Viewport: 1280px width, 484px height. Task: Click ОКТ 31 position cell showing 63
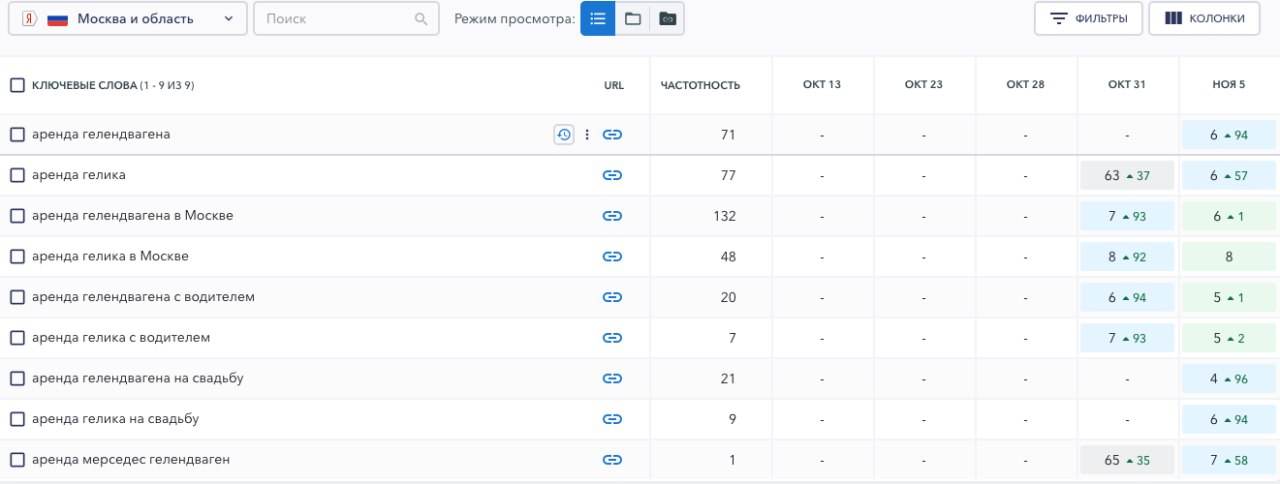click(1127, 175)
